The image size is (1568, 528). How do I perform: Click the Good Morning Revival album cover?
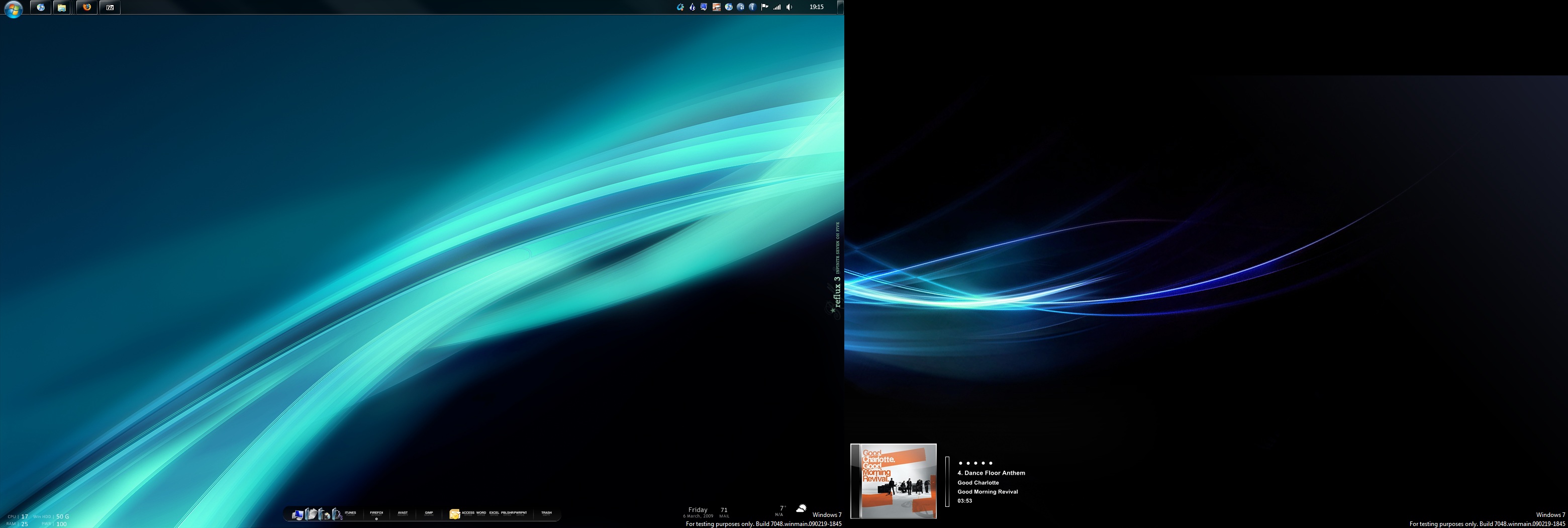click(x=894, y=481)
